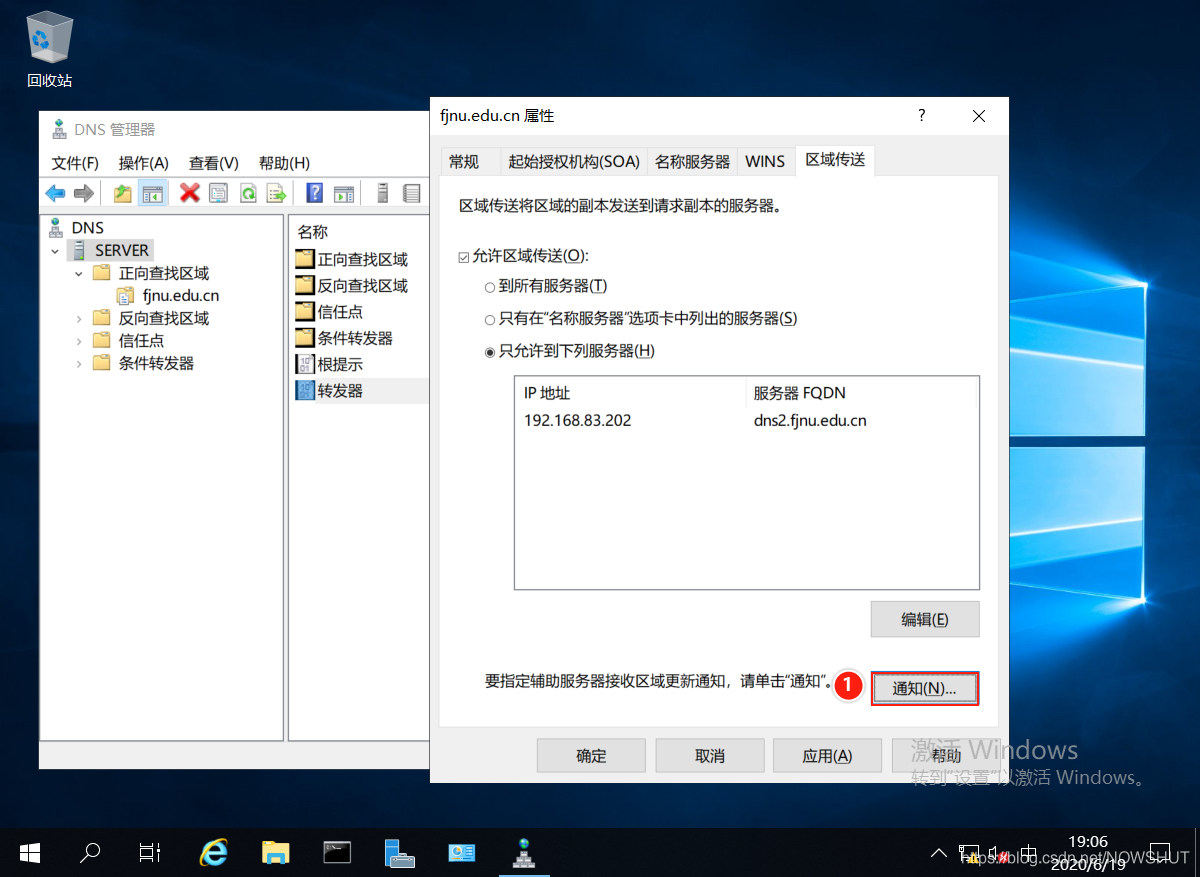1200x877 pixels.
Task: Select the 根提示 item in the list pane
Action: (x=330, y=364)
